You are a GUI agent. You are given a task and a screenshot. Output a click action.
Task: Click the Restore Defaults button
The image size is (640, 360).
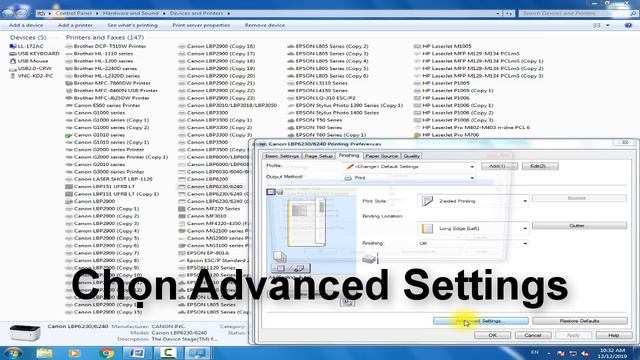[580, 321]
